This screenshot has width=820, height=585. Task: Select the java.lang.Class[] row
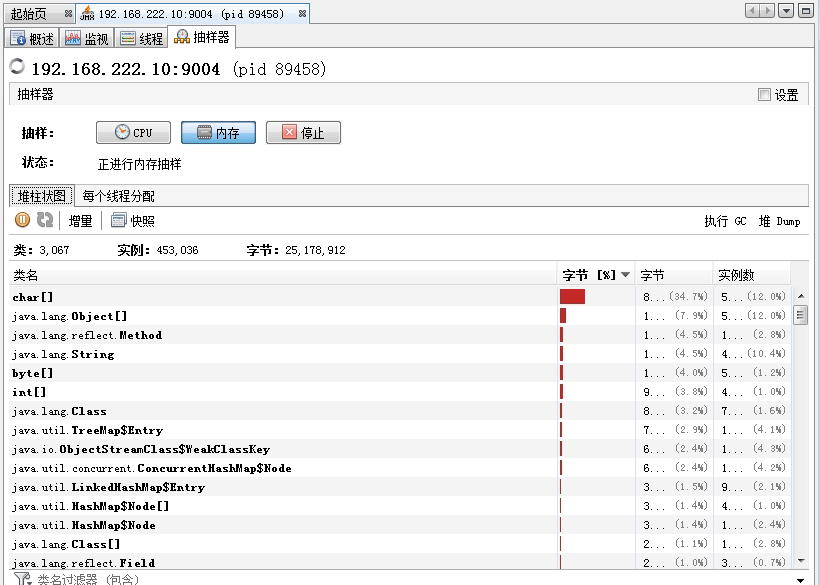pos(401,544)
